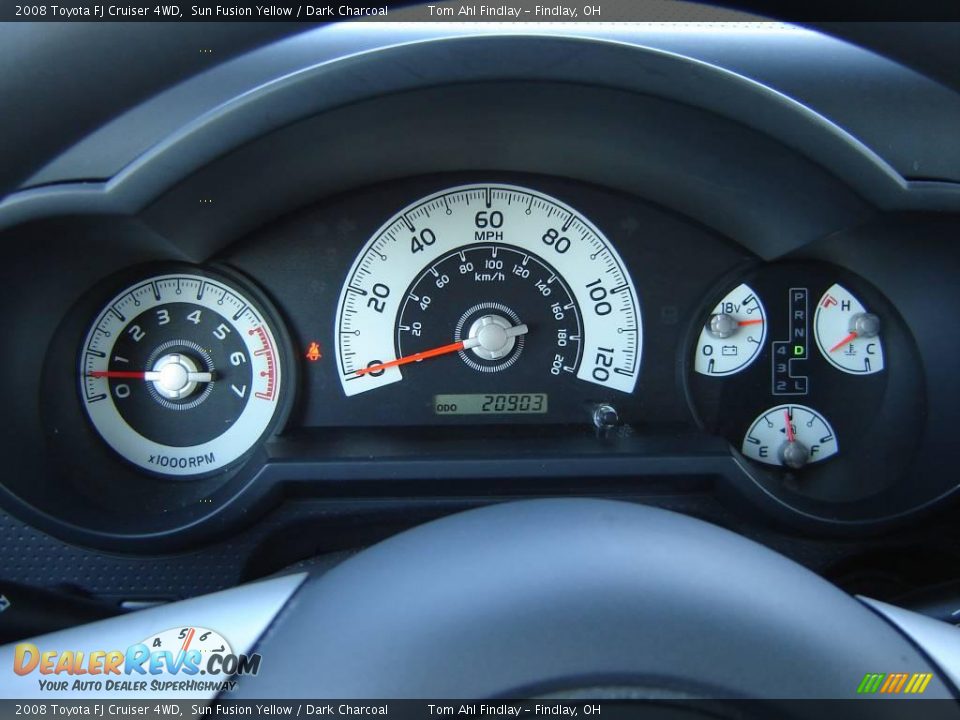Click the red H mark on temperature gauge

coord(845,305)
